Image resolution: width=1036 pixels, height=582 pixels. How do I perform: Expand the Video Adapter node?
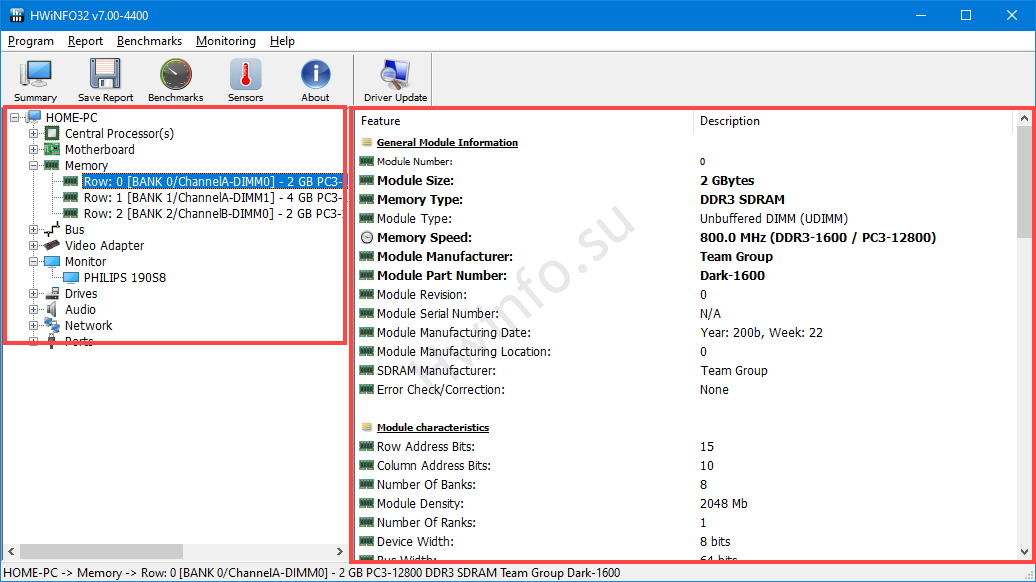[34, 246]
